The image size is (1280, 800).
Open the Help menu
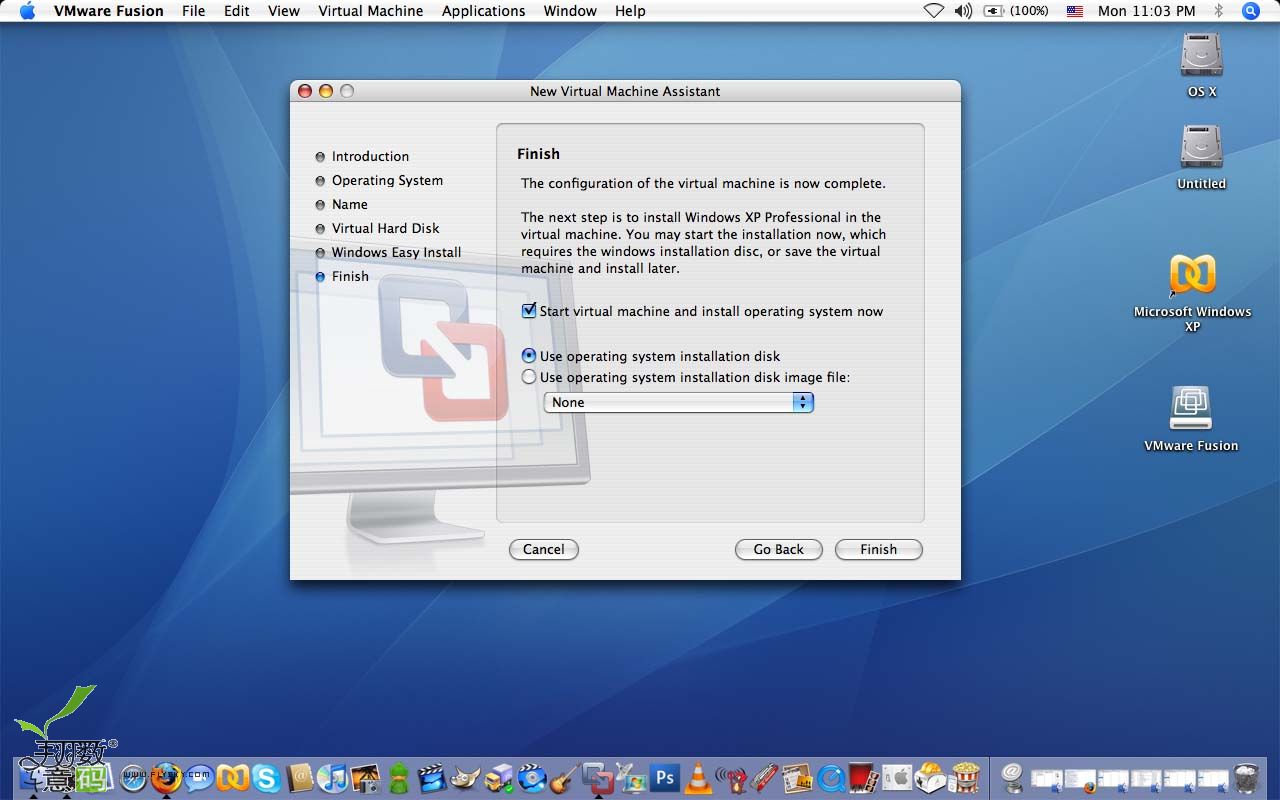630,11
